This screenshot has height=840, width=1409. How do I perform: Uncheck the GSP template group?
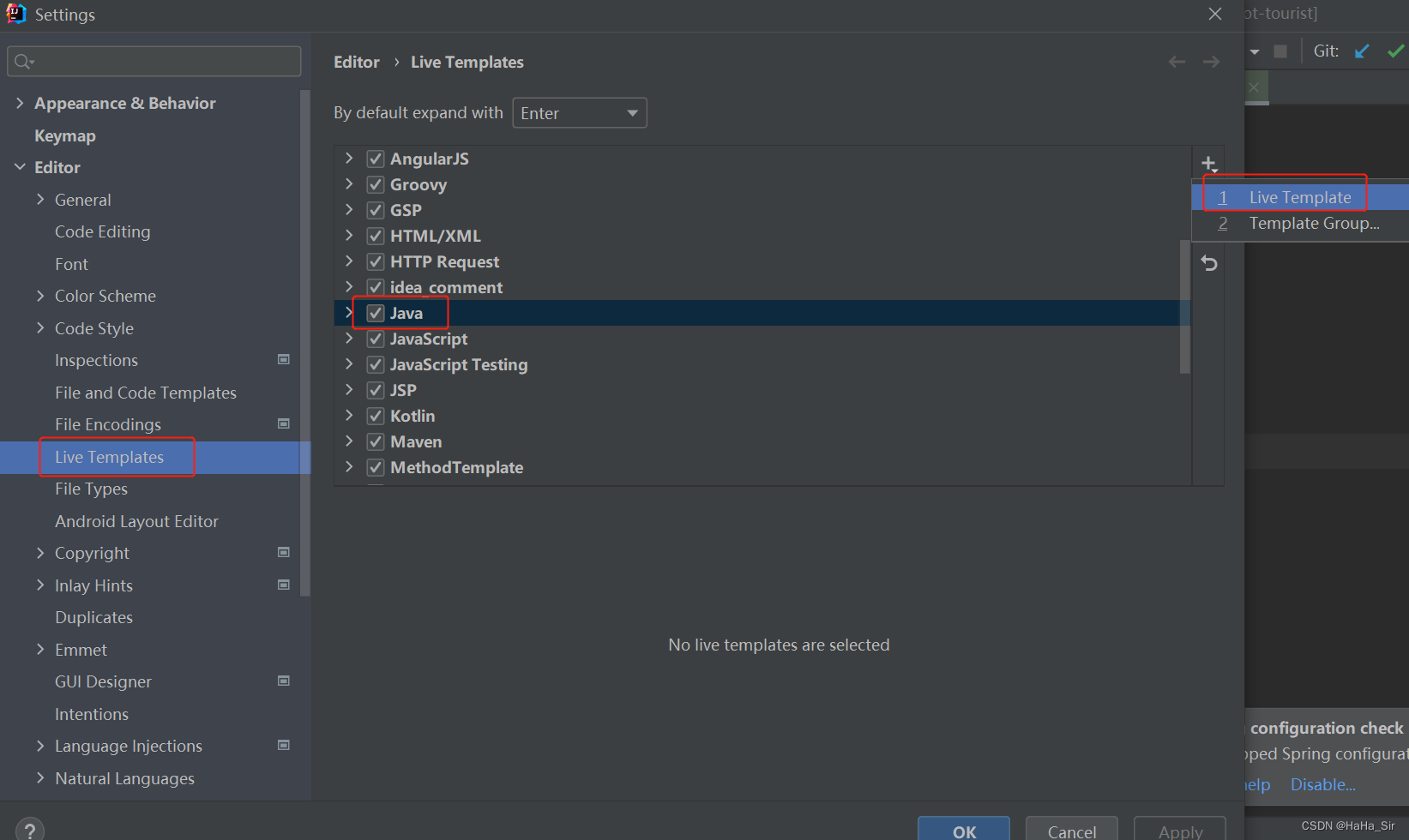point(376,210)
